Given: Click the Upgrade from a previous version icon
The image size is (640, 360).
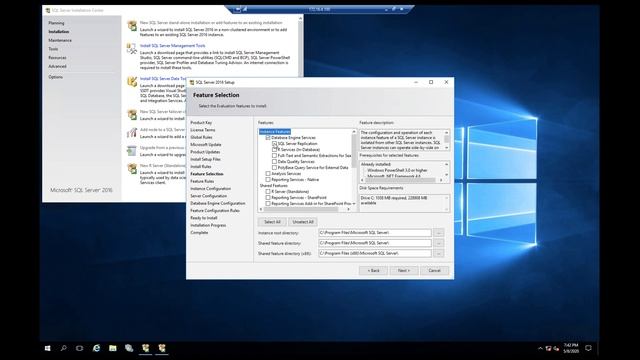Looking at the screenshot, I should click(131, 151).
